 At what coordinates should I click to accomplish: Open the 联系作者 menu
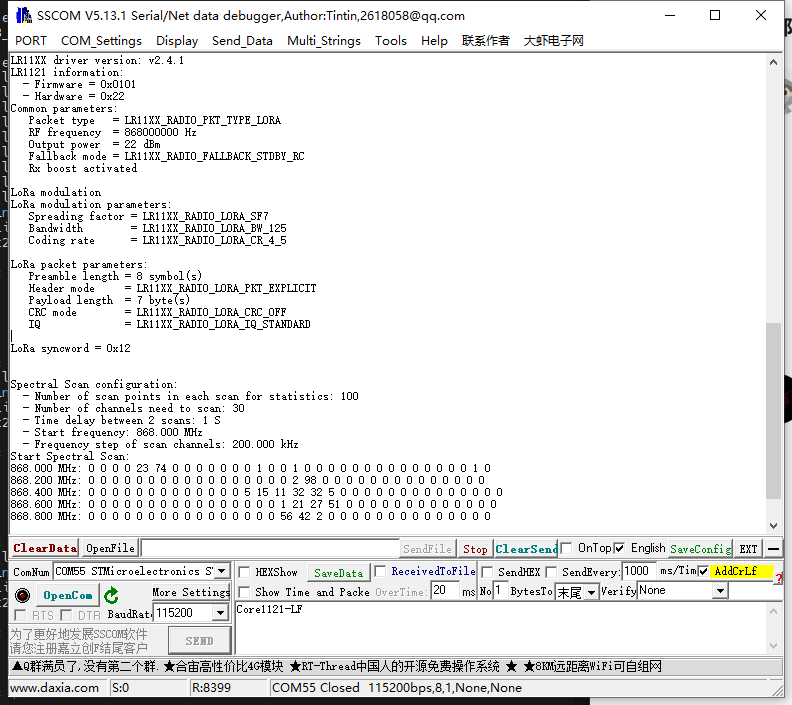point(485,40)
